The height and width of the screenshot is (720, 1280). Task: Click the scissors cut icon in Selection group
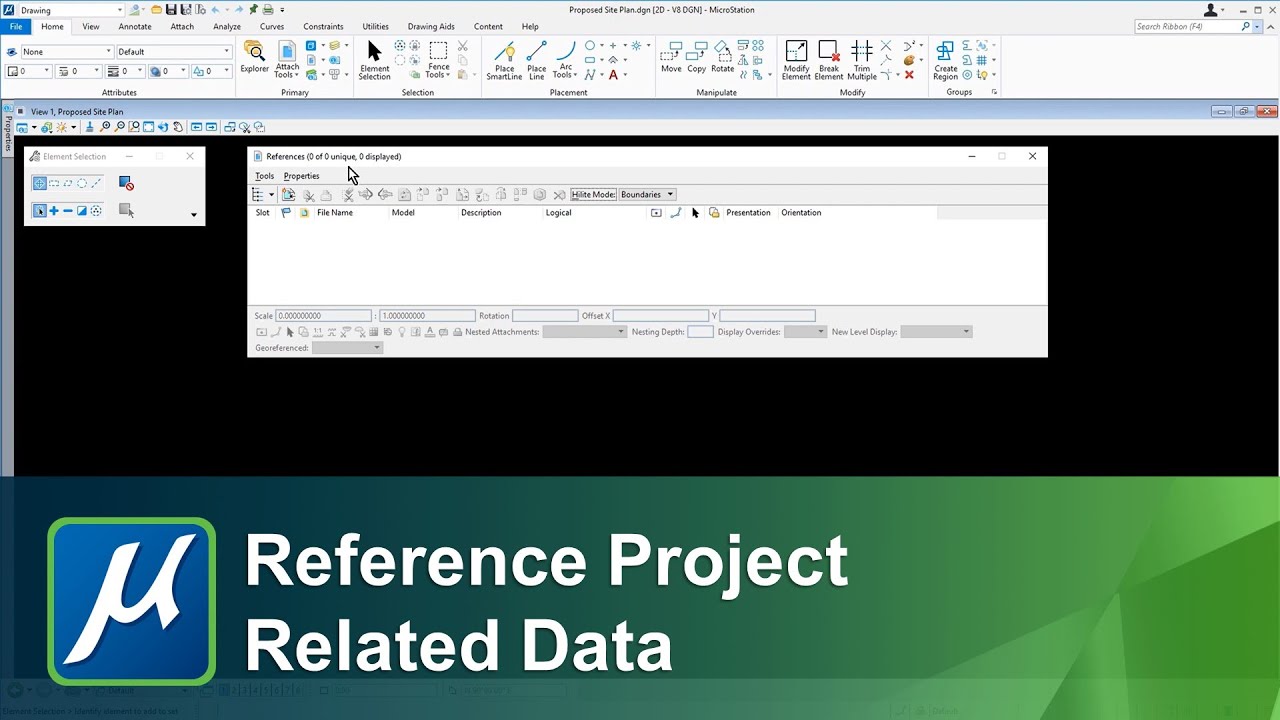coord(462,46)
